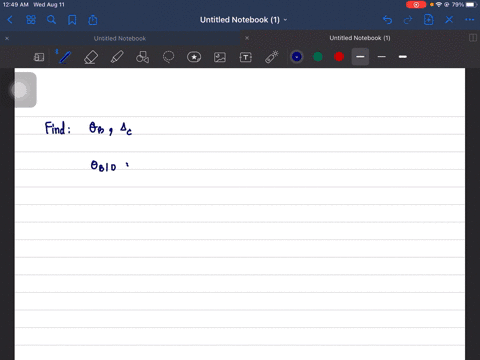Viewport: 480px width, 360px height.
Task: Toggle the split view icon
Action: click(473, 38)
